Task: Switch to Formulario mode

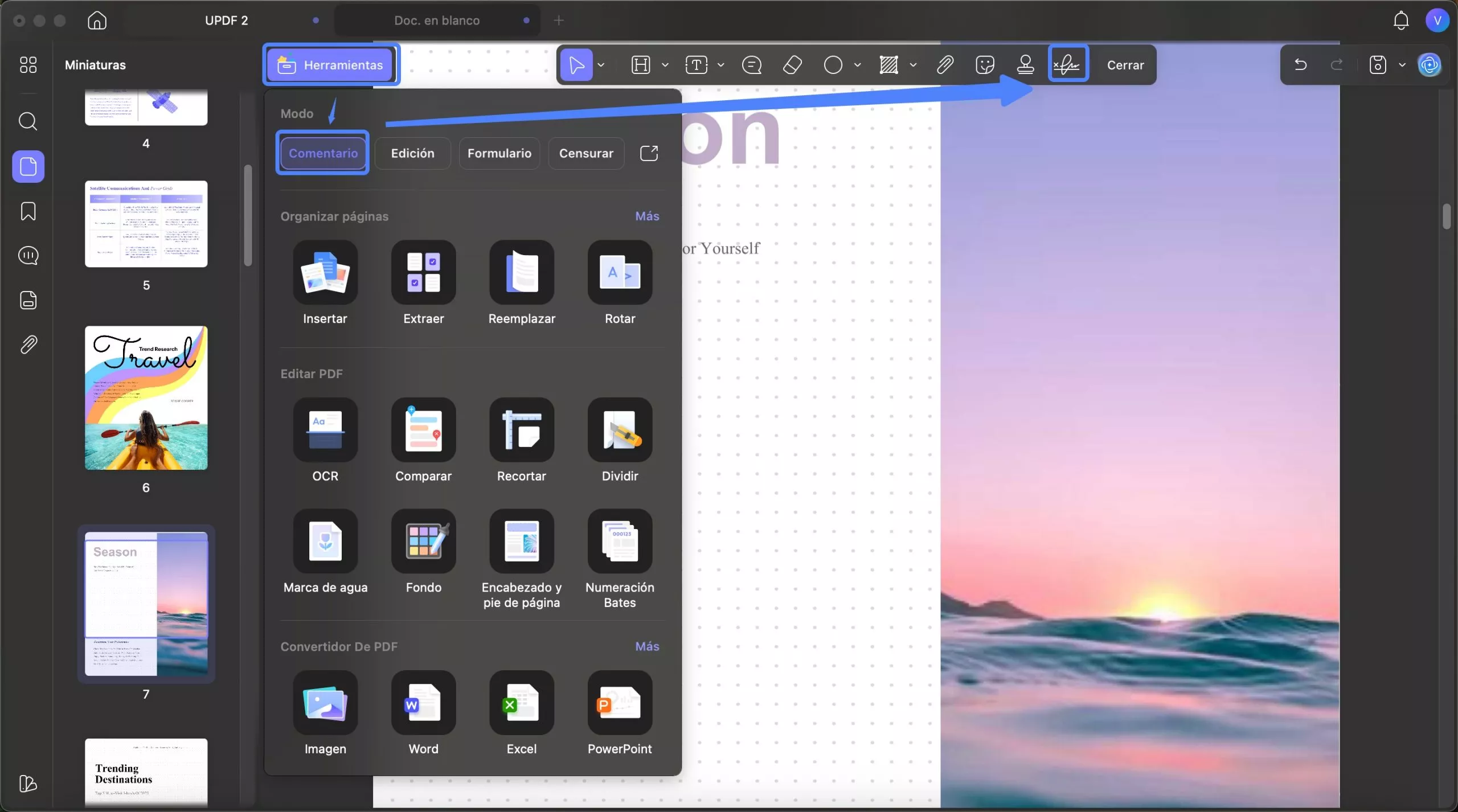Action: coord(499,153)
